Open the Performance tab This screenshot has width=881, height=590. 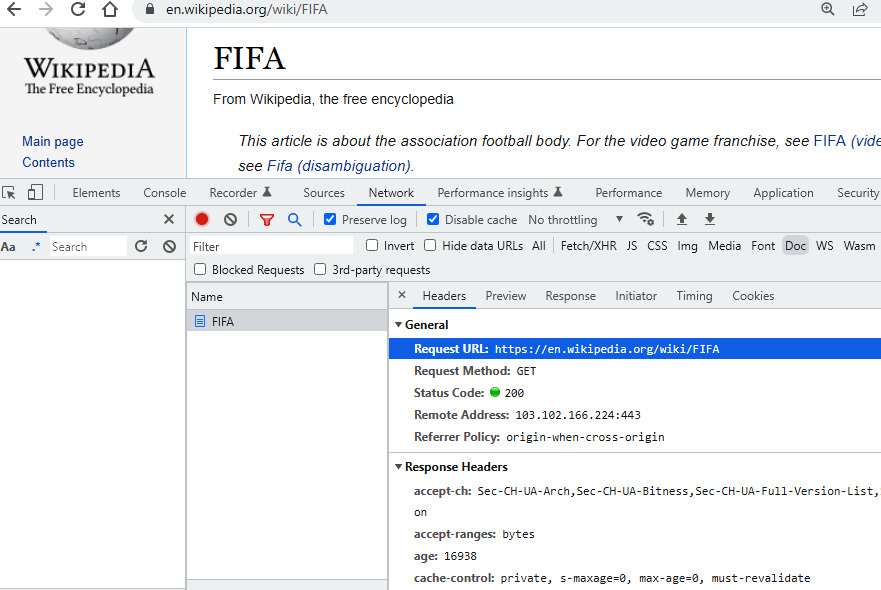coord(629,193)
